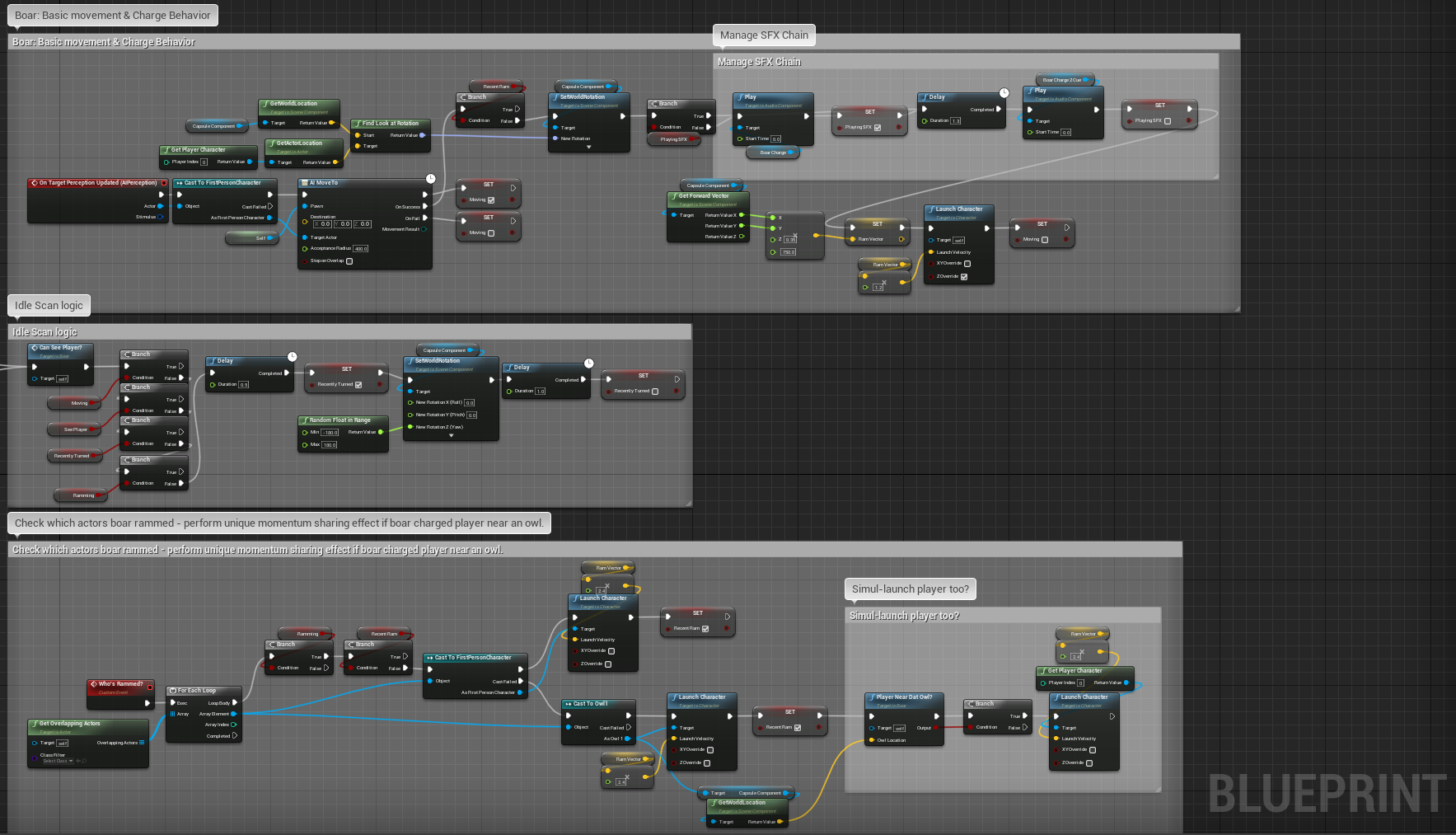Screen dimensions: 1456x835
Task: Click the Destination X value field
Action: coord(322,224)
